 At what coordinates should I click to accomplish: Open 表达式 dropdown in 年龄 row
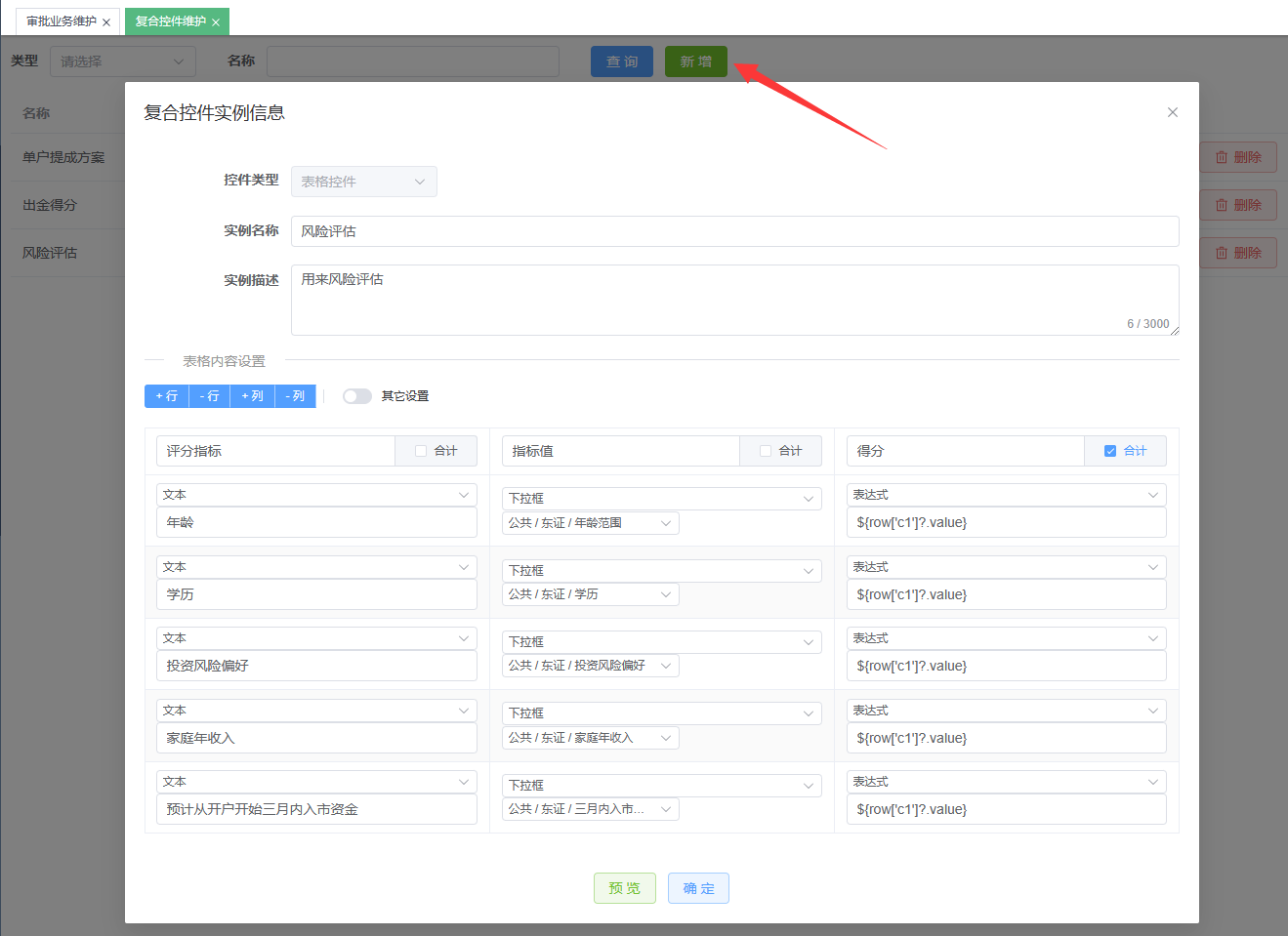tap(1006, 495)
